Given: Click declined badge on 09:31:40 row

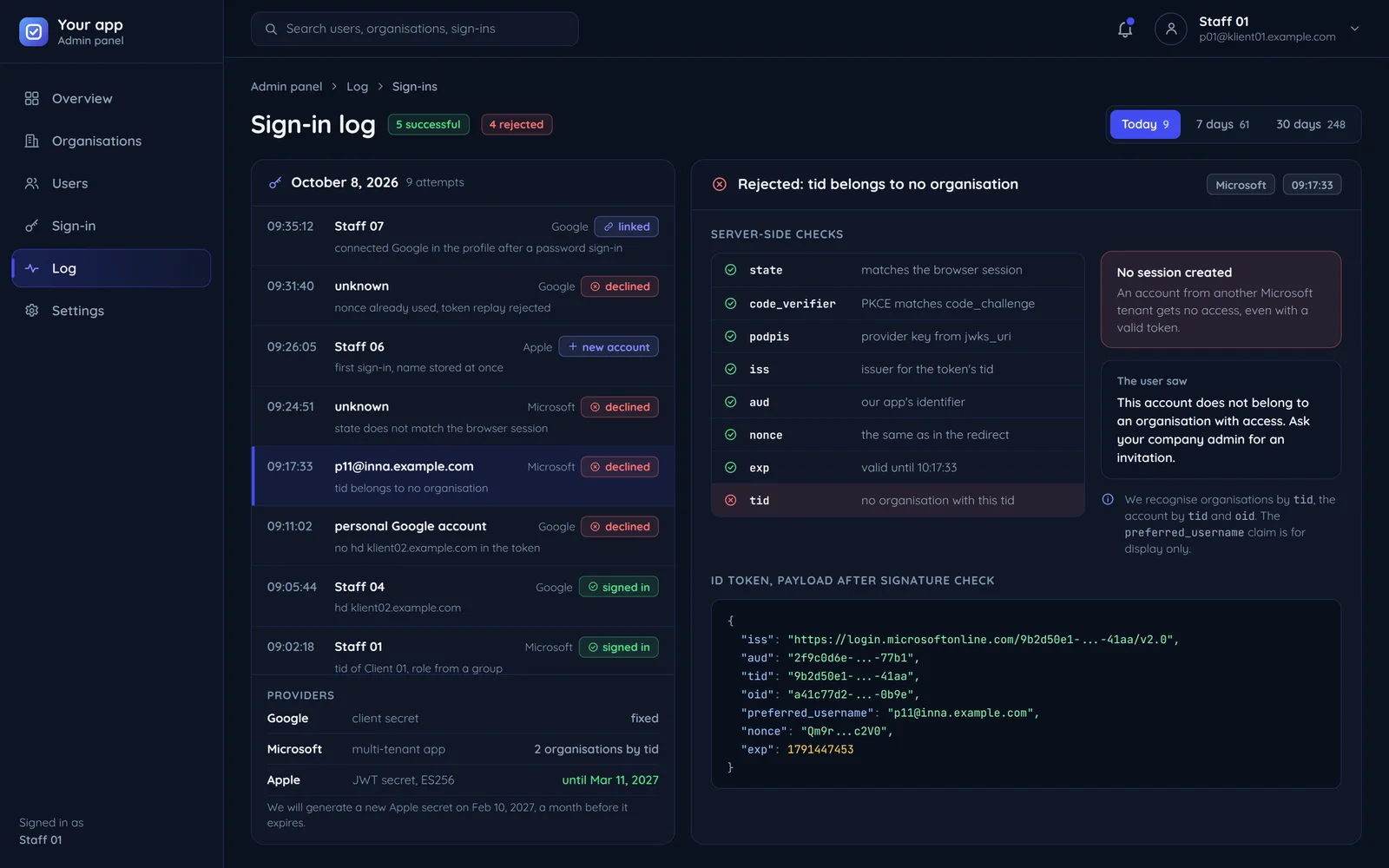Looking at the screenshot, I should [x=620, y=286].
